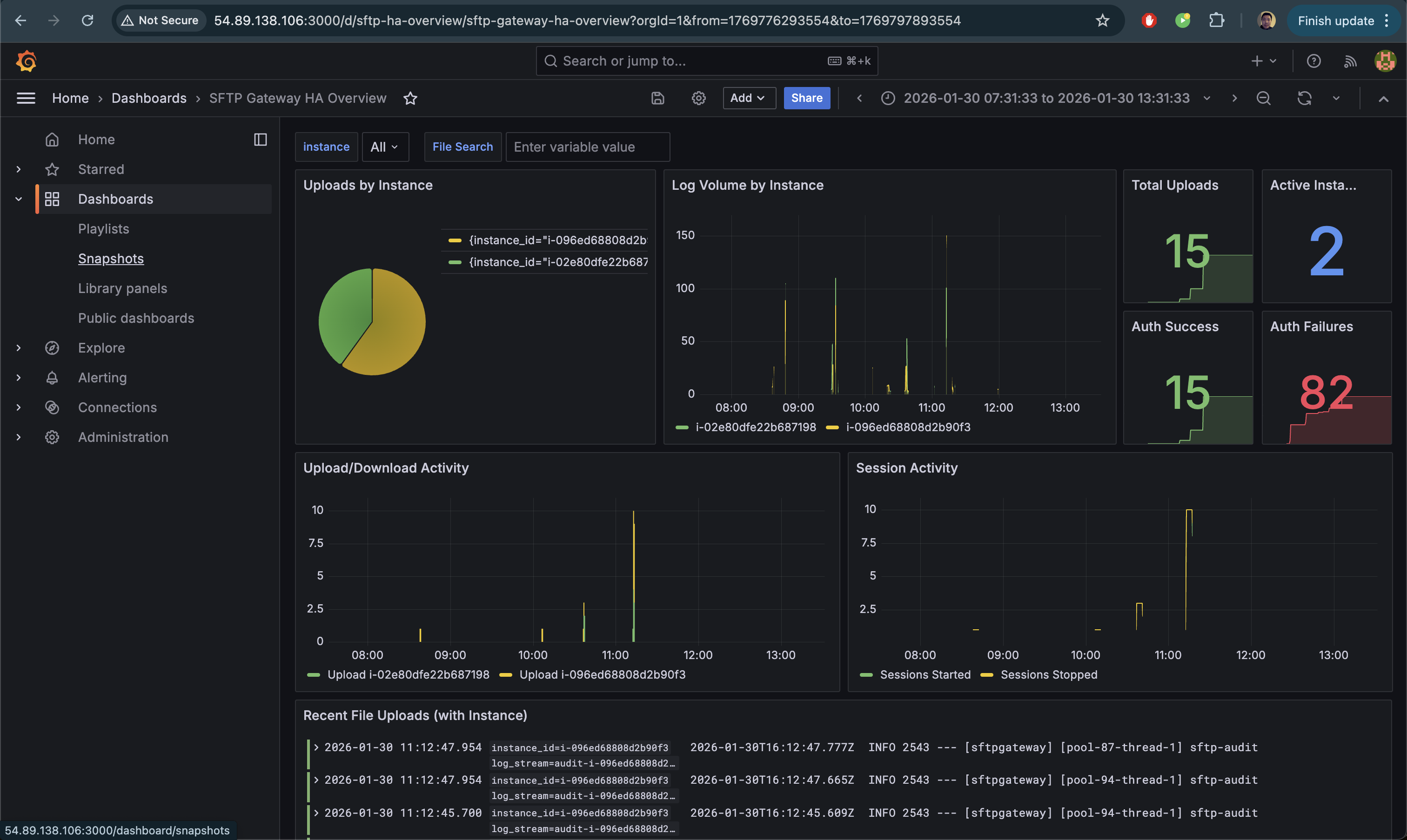Click the Share button

pos(806,98)
